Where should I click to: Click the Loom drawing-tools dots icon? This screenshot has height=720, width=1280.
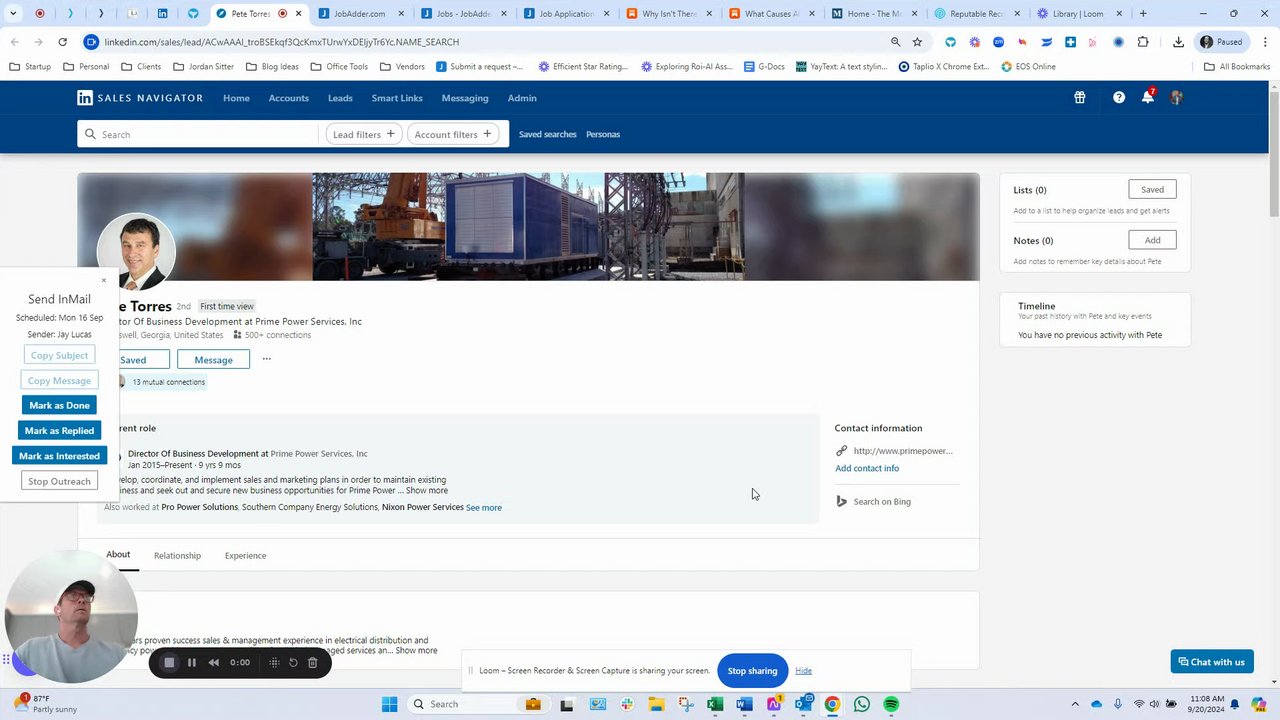pyautogui.click(x=274, y=662)
